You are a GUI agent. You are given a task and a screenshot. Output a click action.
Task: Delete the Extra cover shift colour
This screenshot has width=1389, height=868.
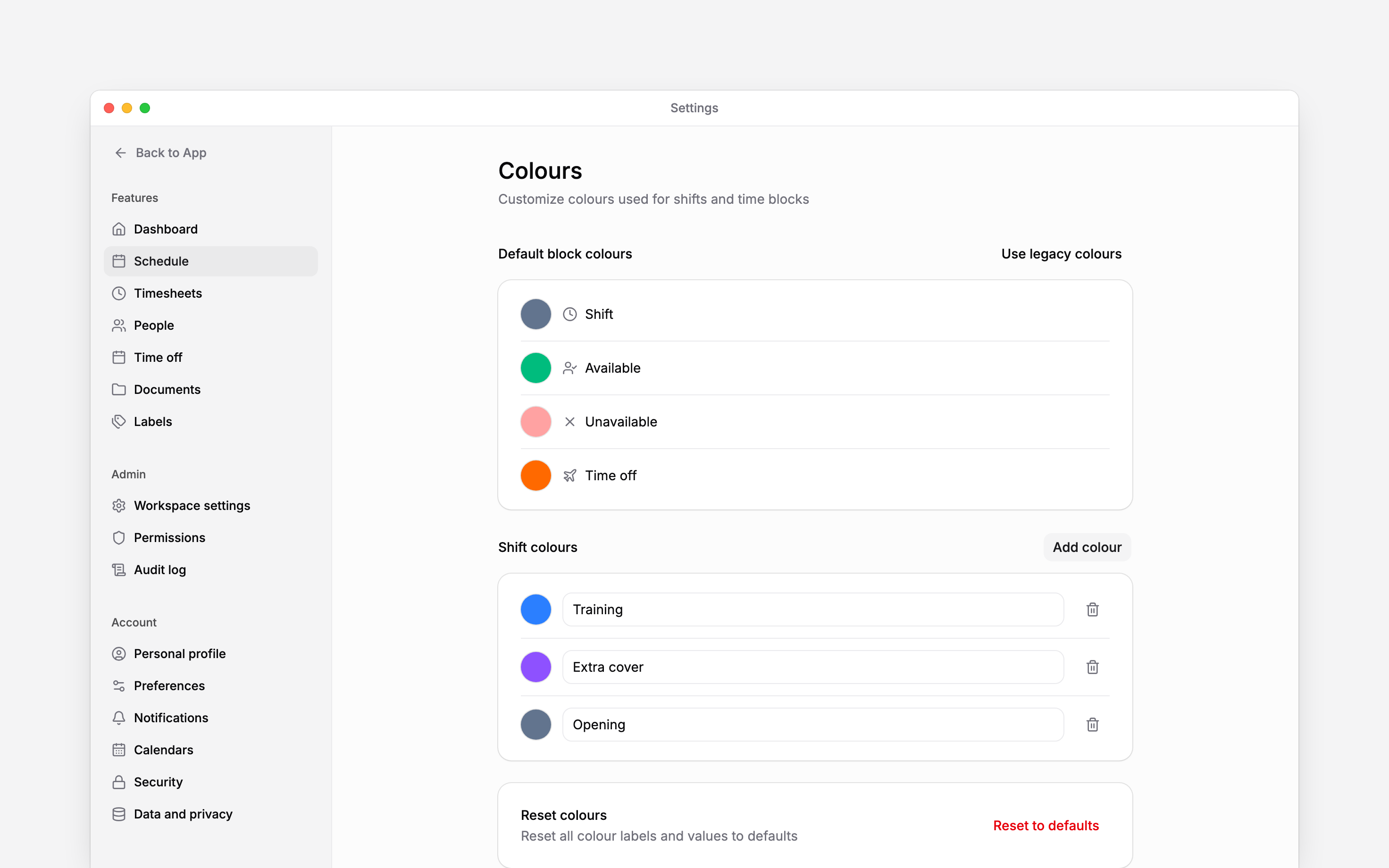tap(1092, 667)
